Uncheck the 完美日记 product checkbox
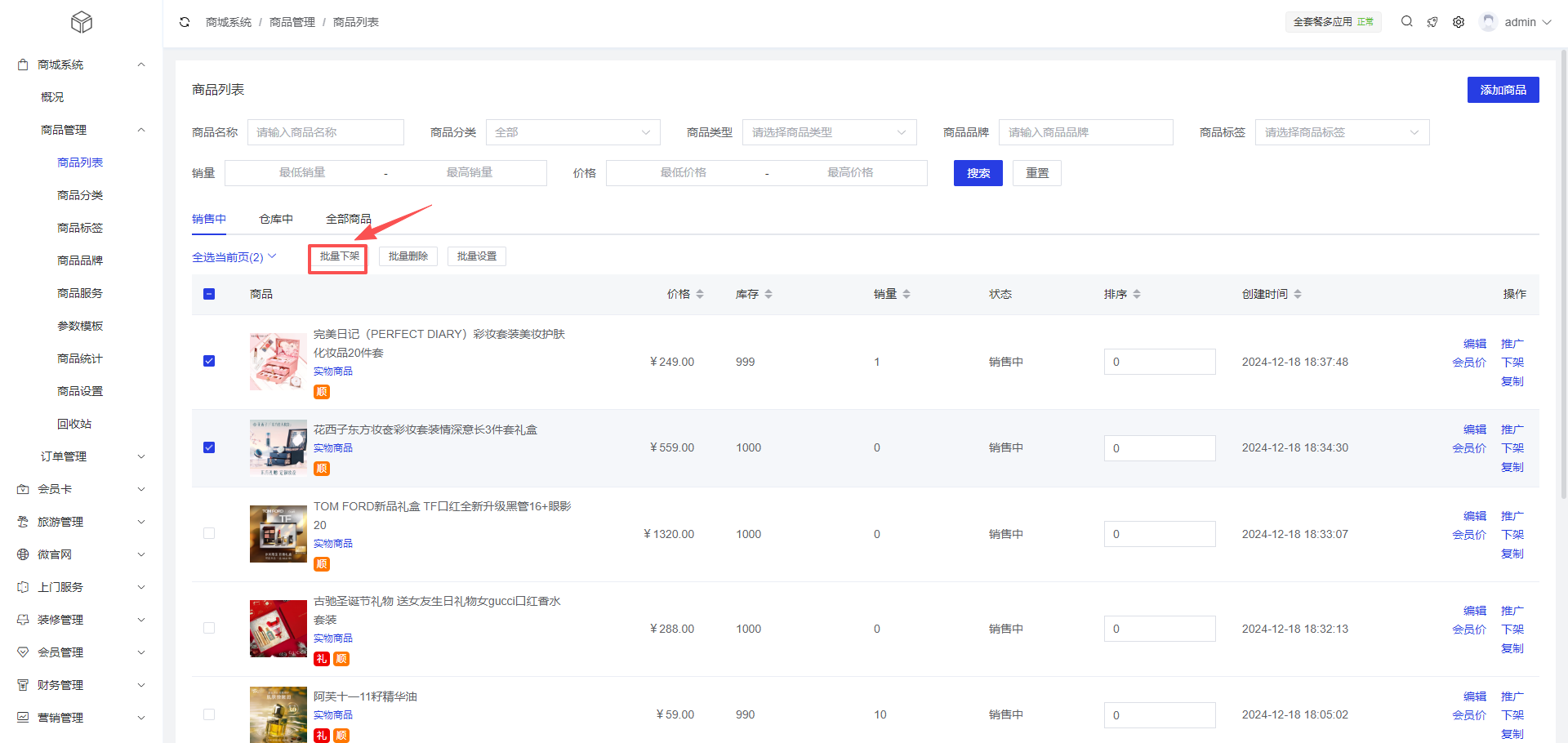The image size is (1568, 743). pos(209,361)
